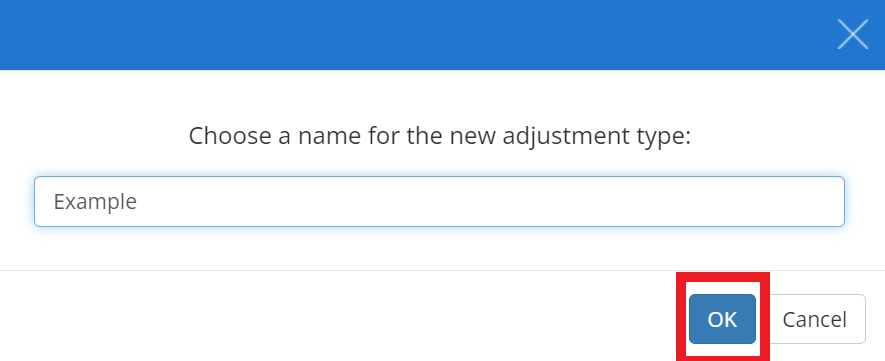
Task: Cancel the new adjustment type dialog
Action: pos(814,319)
